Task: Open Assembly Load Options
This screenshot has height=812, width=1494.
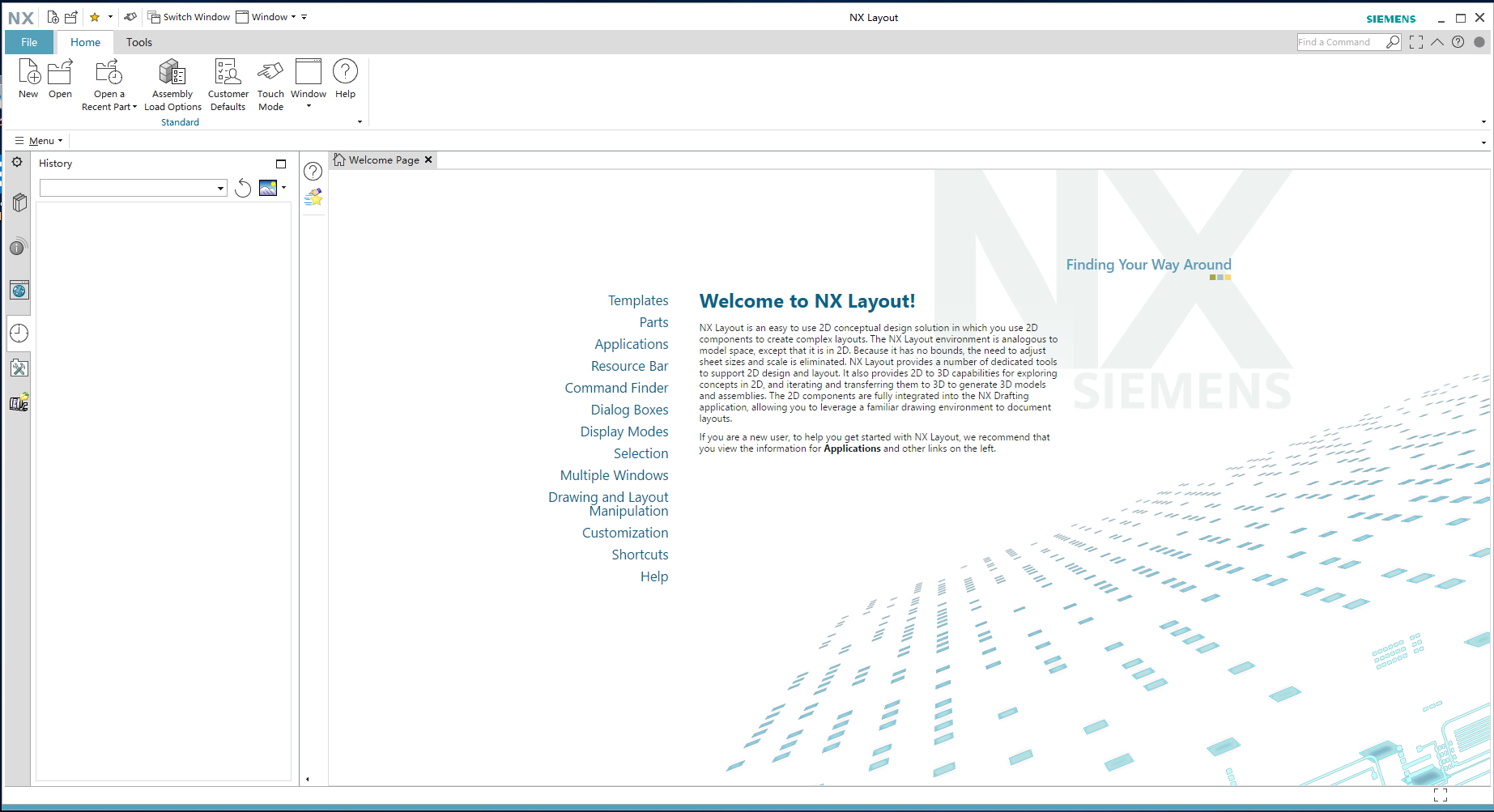Action: pos(172,85)
